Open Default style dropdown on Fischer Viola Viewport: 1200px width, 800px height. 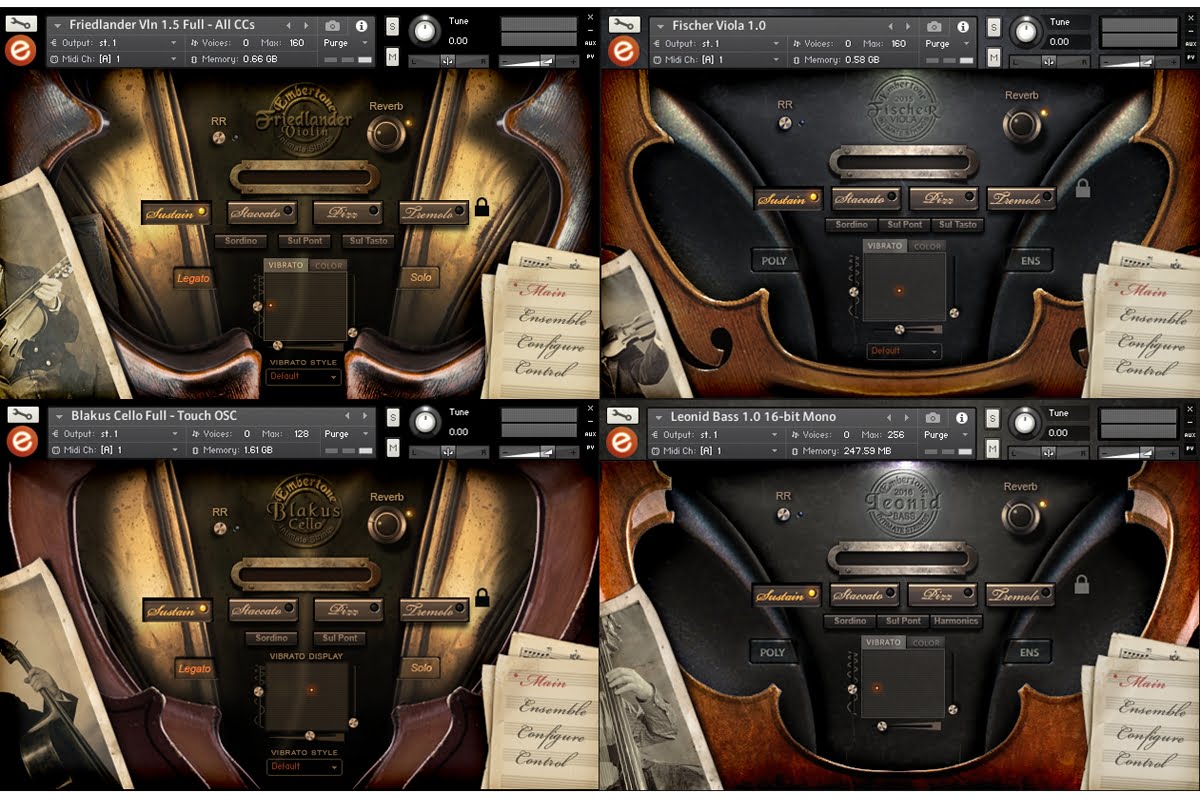click(x=904, y=351)
